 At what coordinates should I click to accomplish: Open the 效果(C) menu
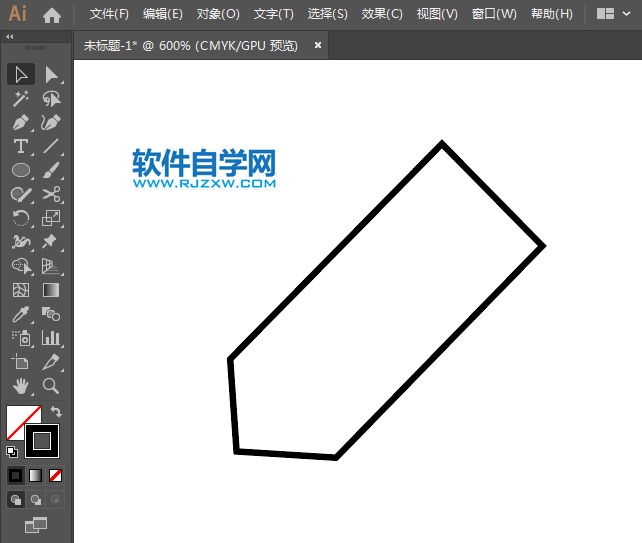[382, 14]
